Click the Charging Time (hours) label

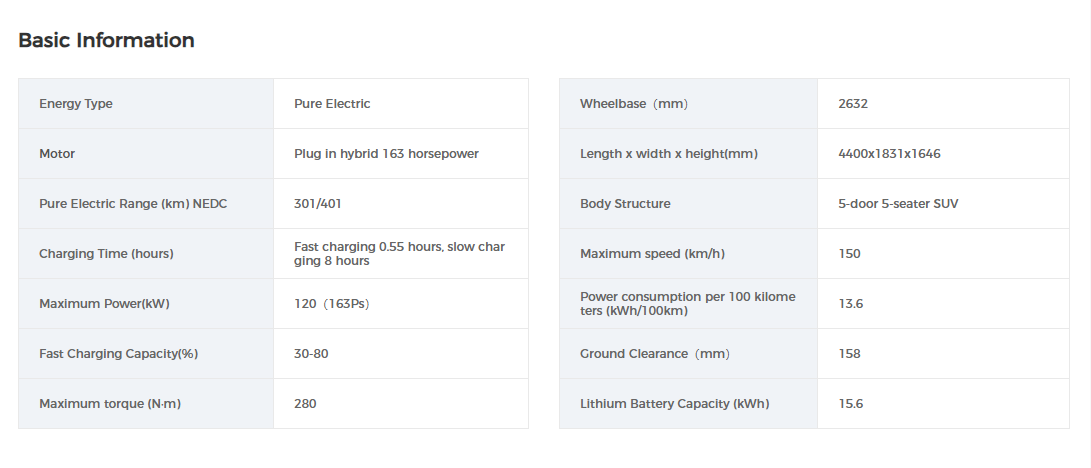[106, 254]
